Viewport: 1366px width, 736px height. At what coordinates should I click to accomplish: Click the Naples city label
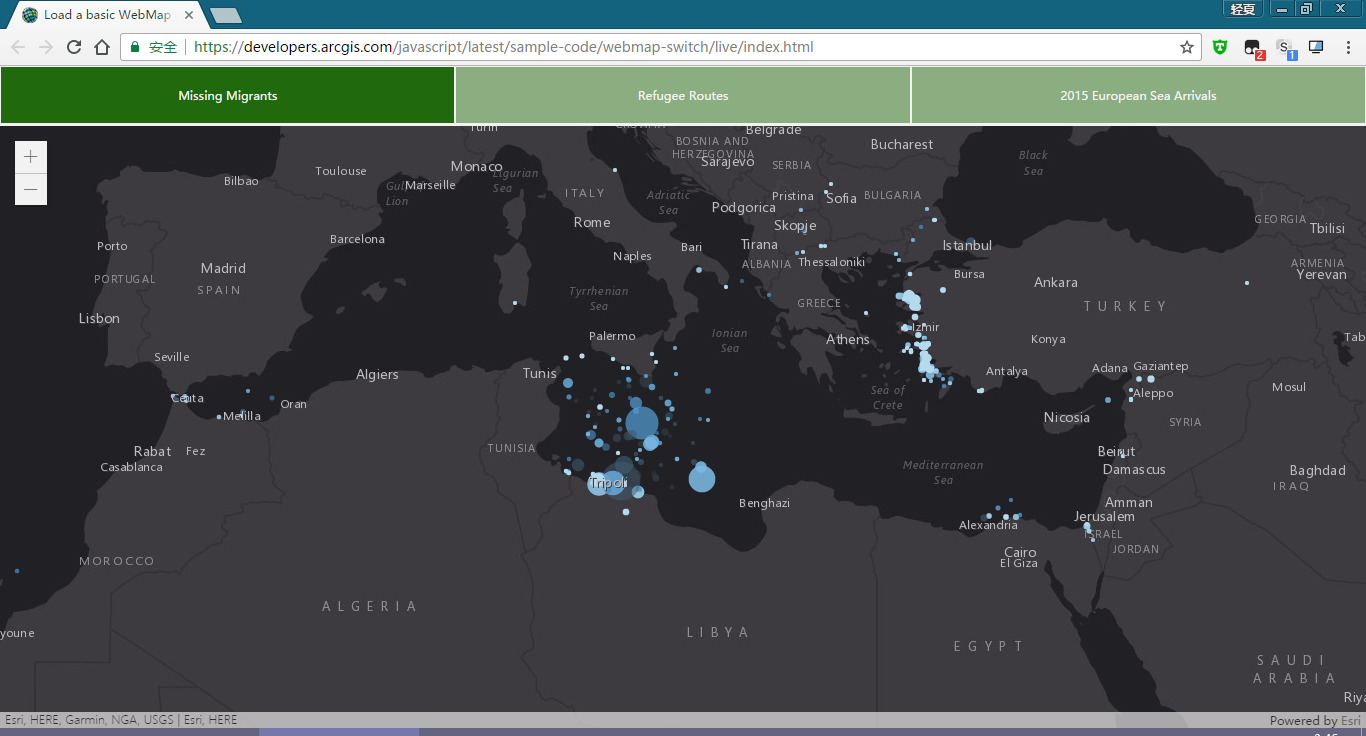(x=632, y=256)
